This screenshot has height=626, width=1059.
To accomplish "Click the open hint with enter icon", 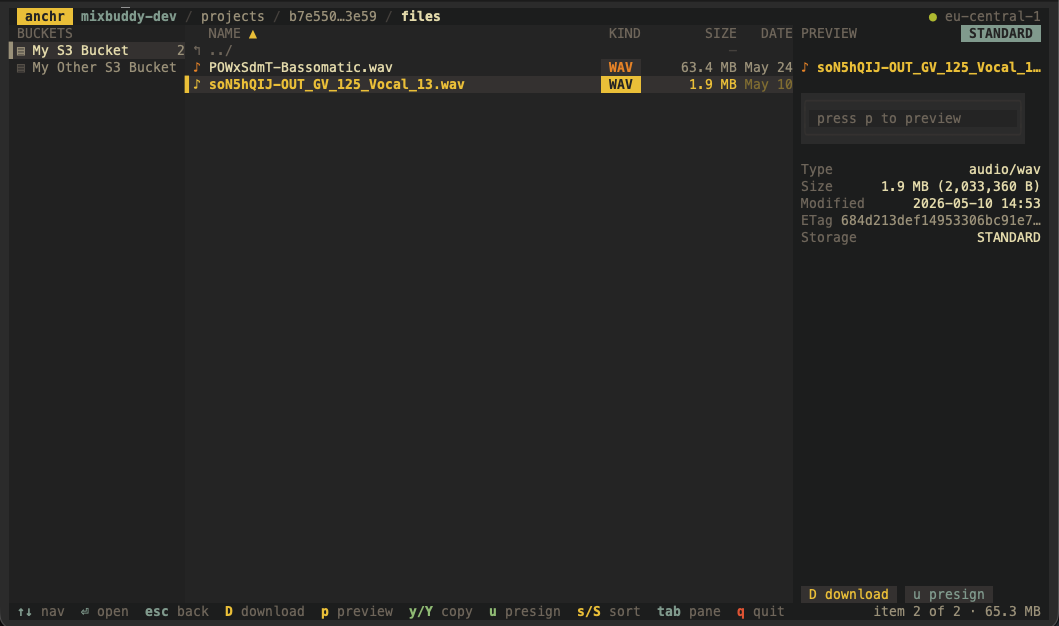I will coord(105,612).
